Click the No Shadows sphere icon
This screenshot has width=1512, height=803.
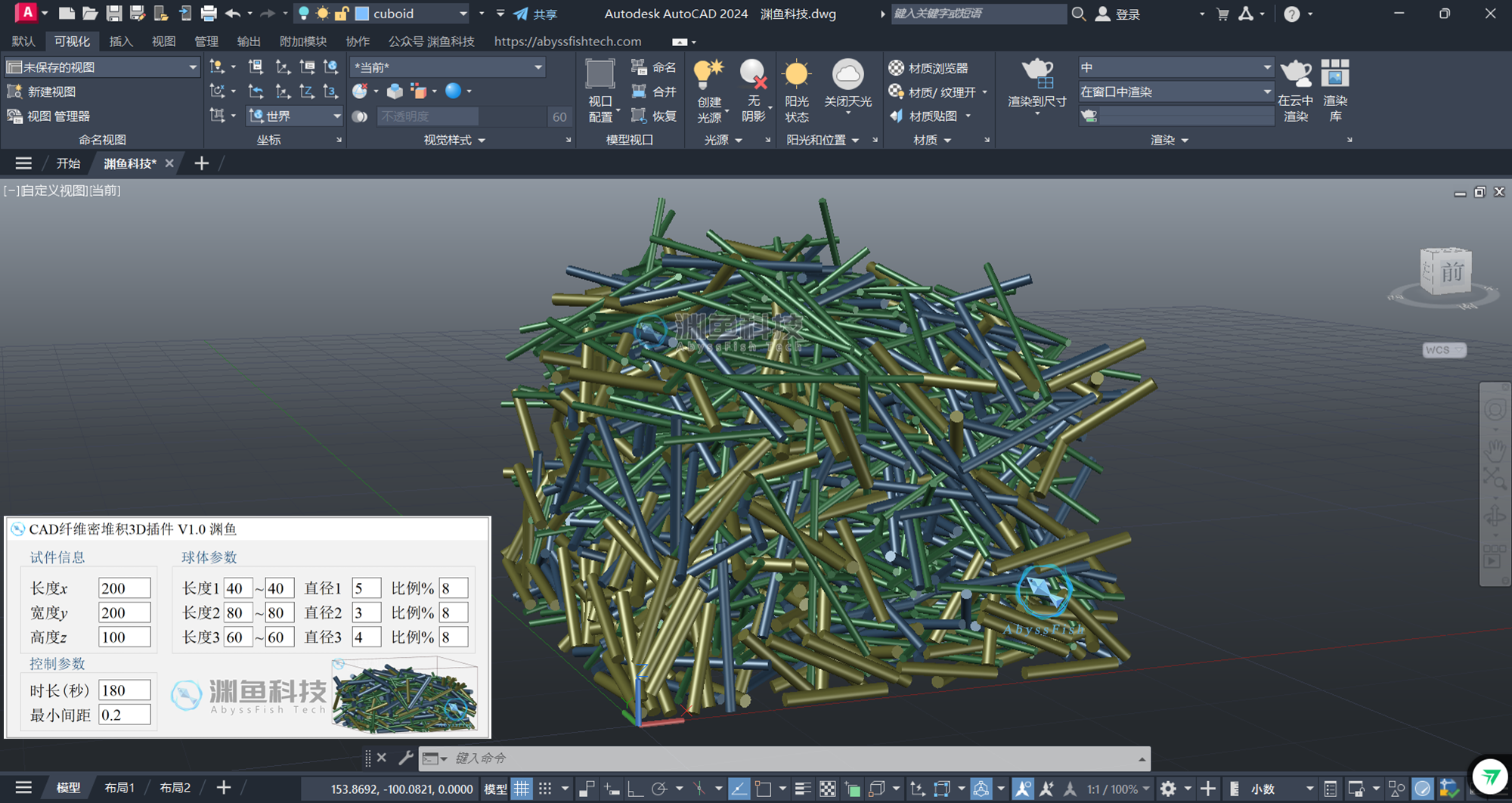[753, 74]
